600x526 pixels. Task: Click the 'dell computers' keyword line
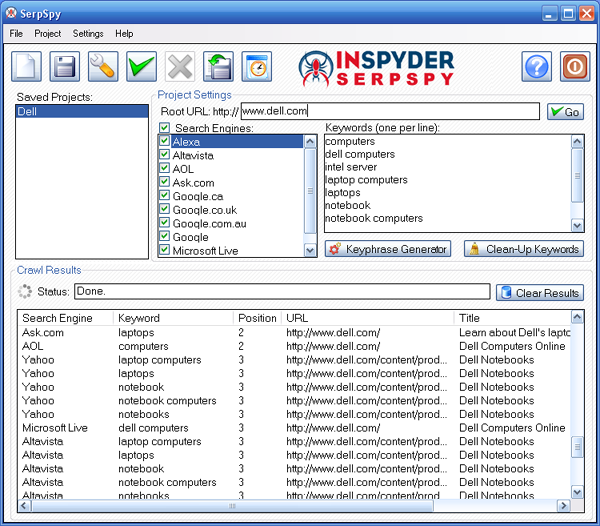pos(360,154)
